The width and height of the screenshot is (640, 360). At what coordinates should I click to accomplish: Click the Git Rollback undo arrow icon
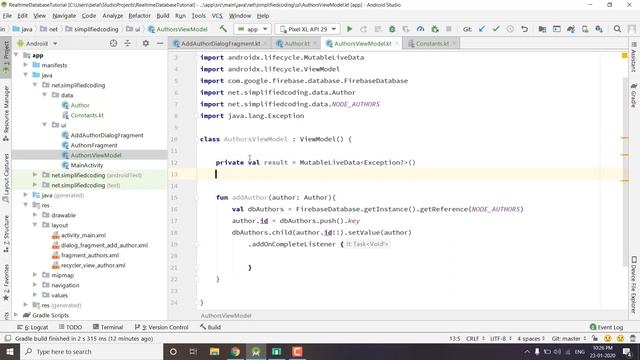524,29
